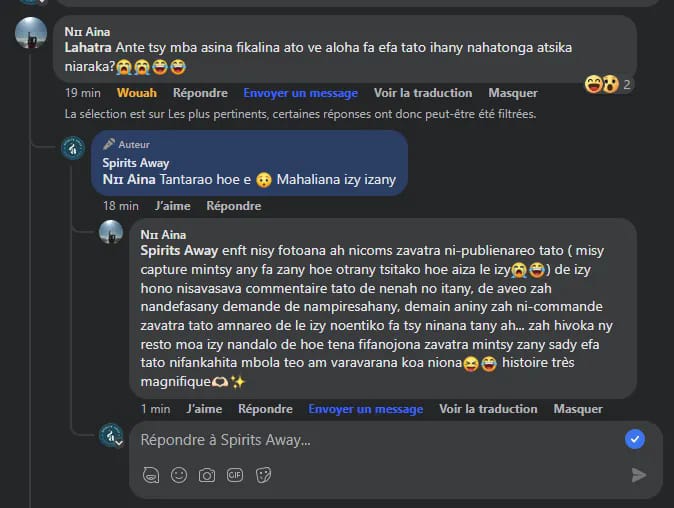The height and width of the screenshot is (508, 674).
Task: Show the translation of the long reply
Action: pyautogui.click(x=488, y=409)
